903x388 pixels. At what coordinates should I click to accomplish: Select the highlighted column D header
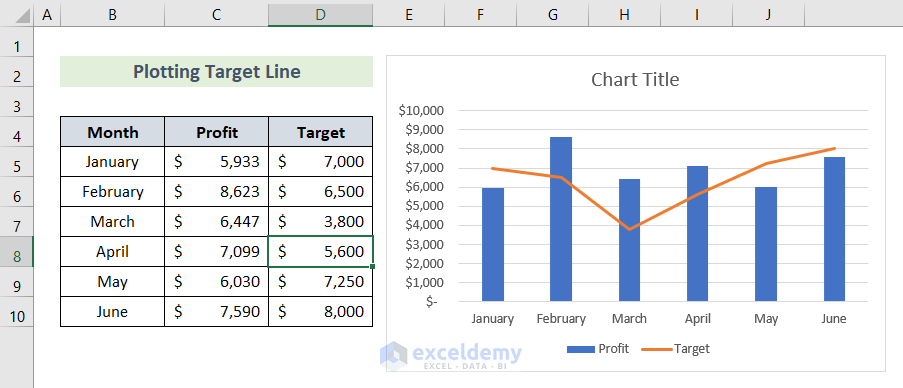(x=320, y=15)
